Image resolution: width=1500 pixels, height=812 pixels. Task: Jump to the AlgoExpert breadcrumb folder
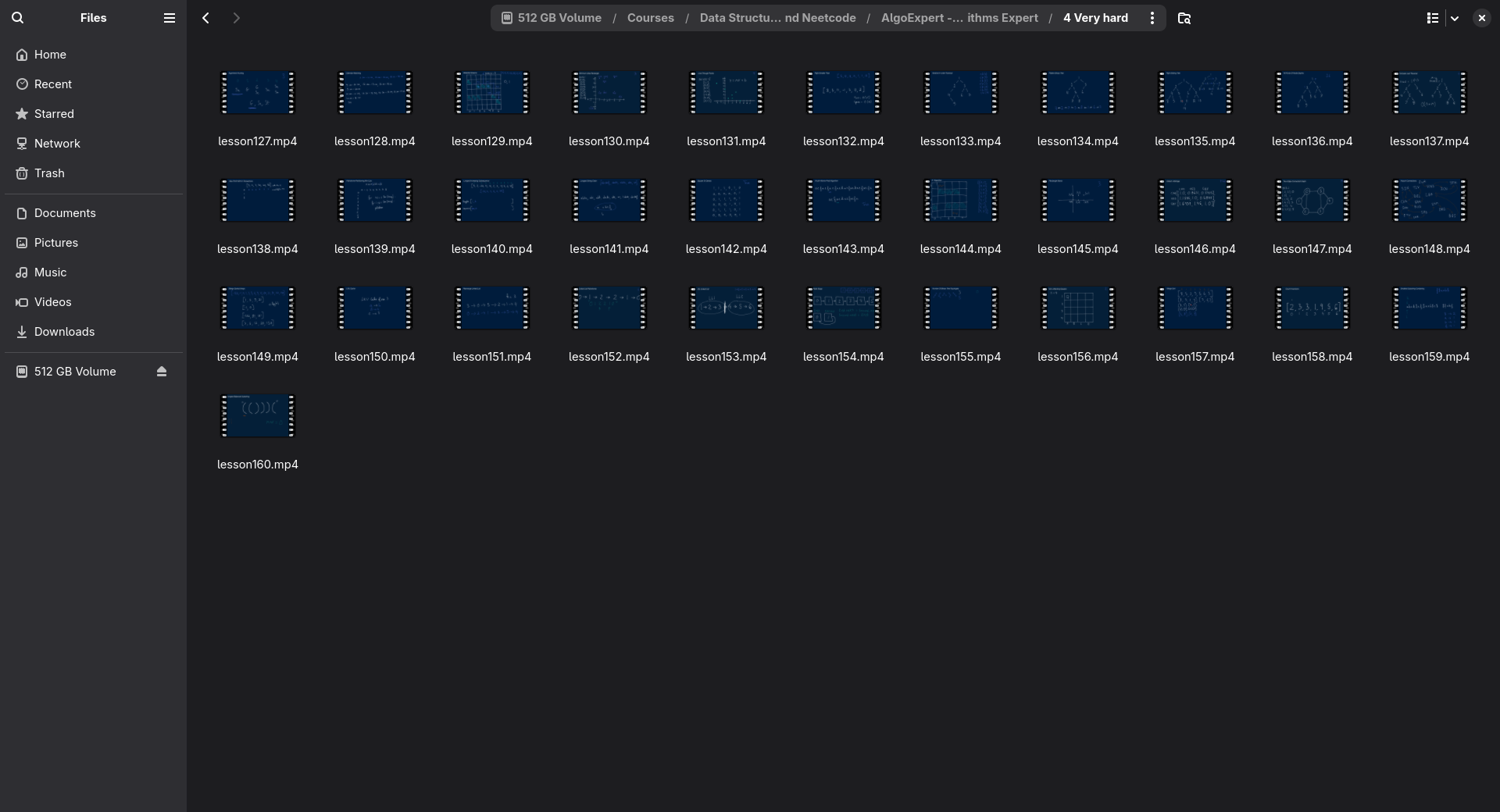(959, 18)
